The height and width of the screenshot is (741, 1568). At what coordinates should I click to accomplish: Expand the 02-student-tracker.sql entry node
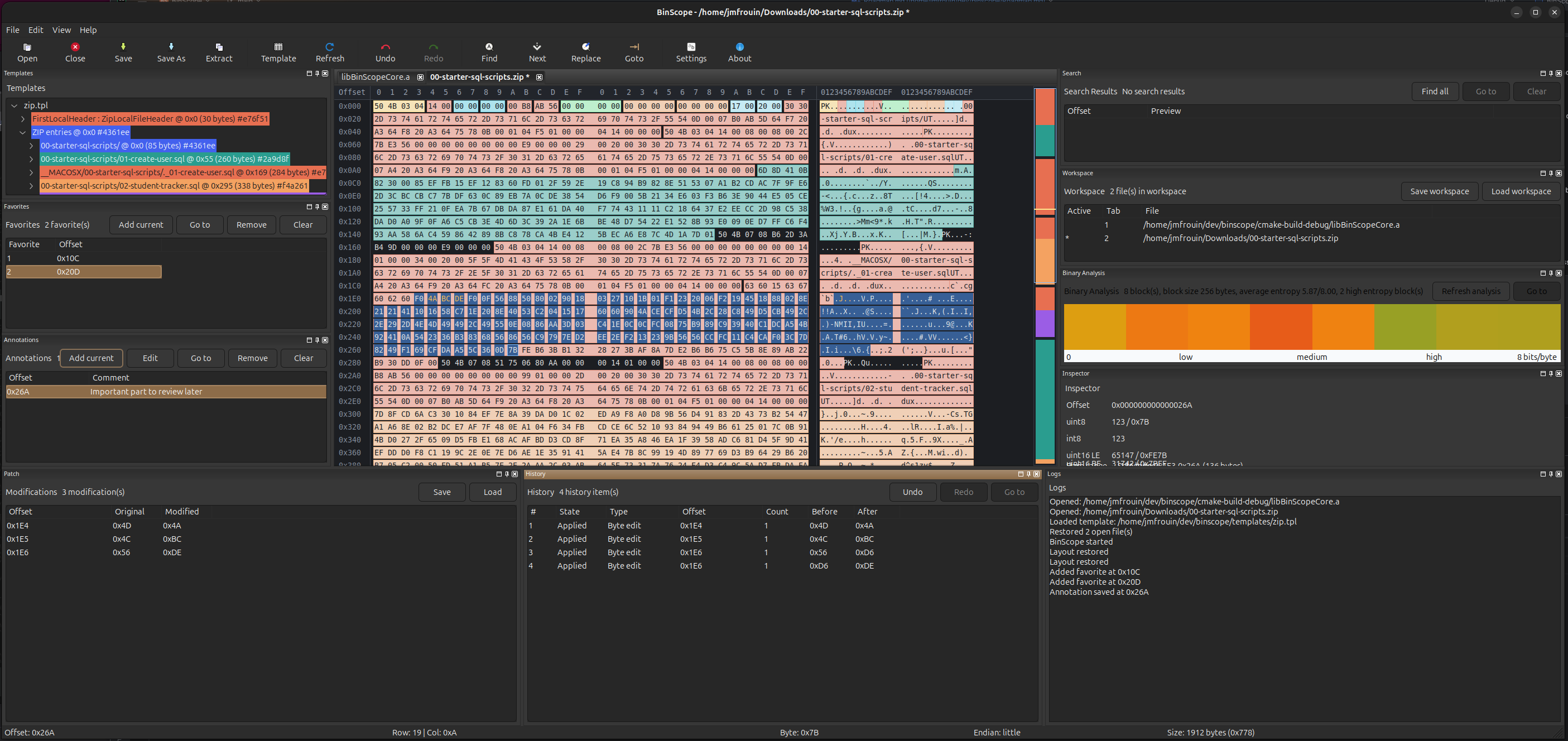point(31,186)
